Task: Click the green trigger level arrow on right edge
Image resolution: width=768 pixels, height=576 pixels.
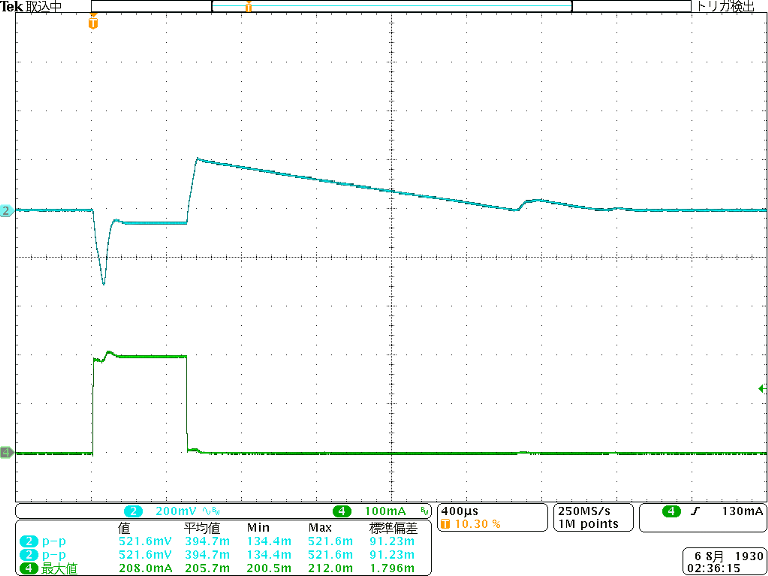Action: (762, 388)
